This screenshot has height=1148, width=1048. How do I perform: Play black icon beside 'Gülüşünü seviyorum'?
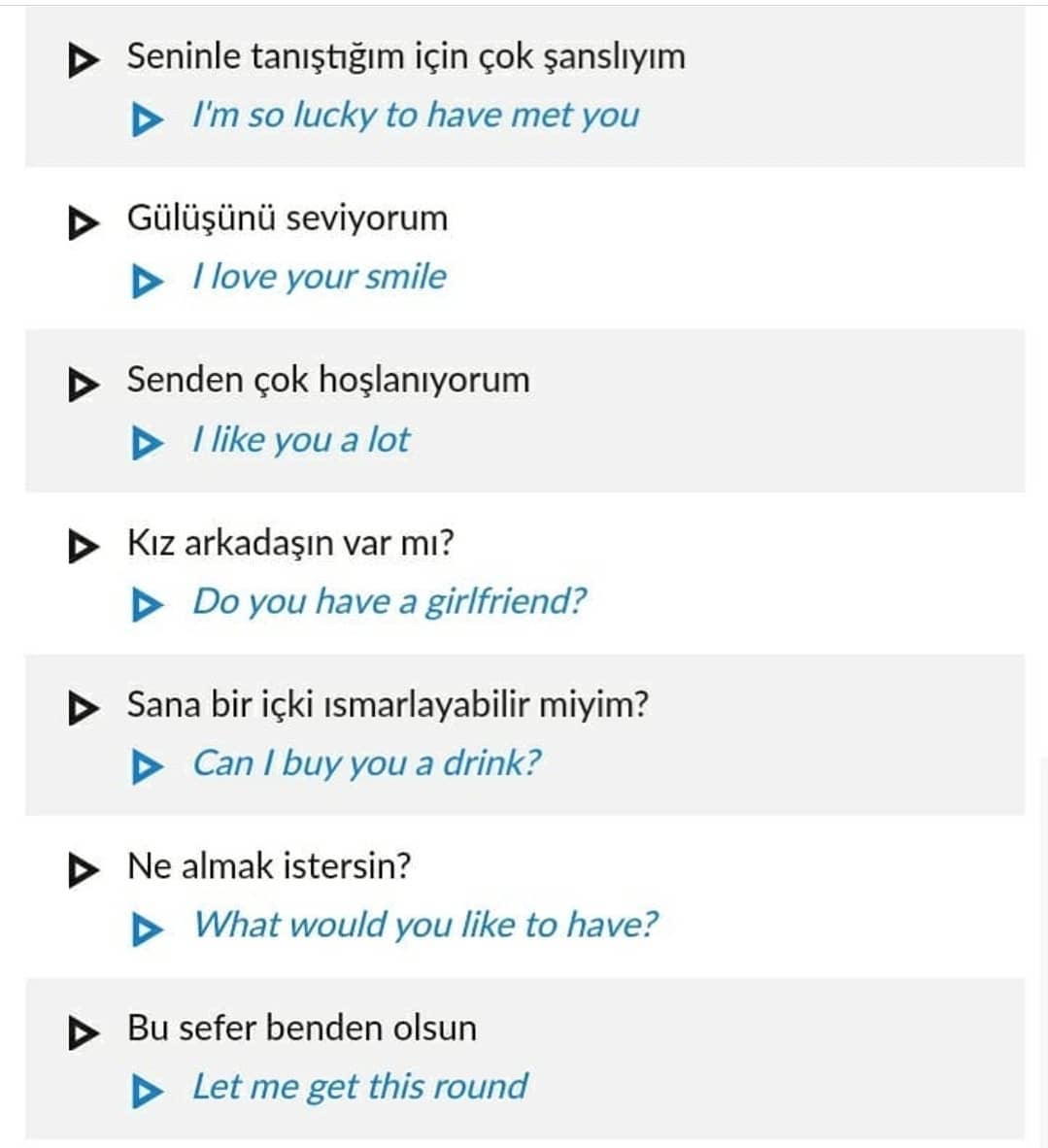pyautogui.click(x=84, y=222)
